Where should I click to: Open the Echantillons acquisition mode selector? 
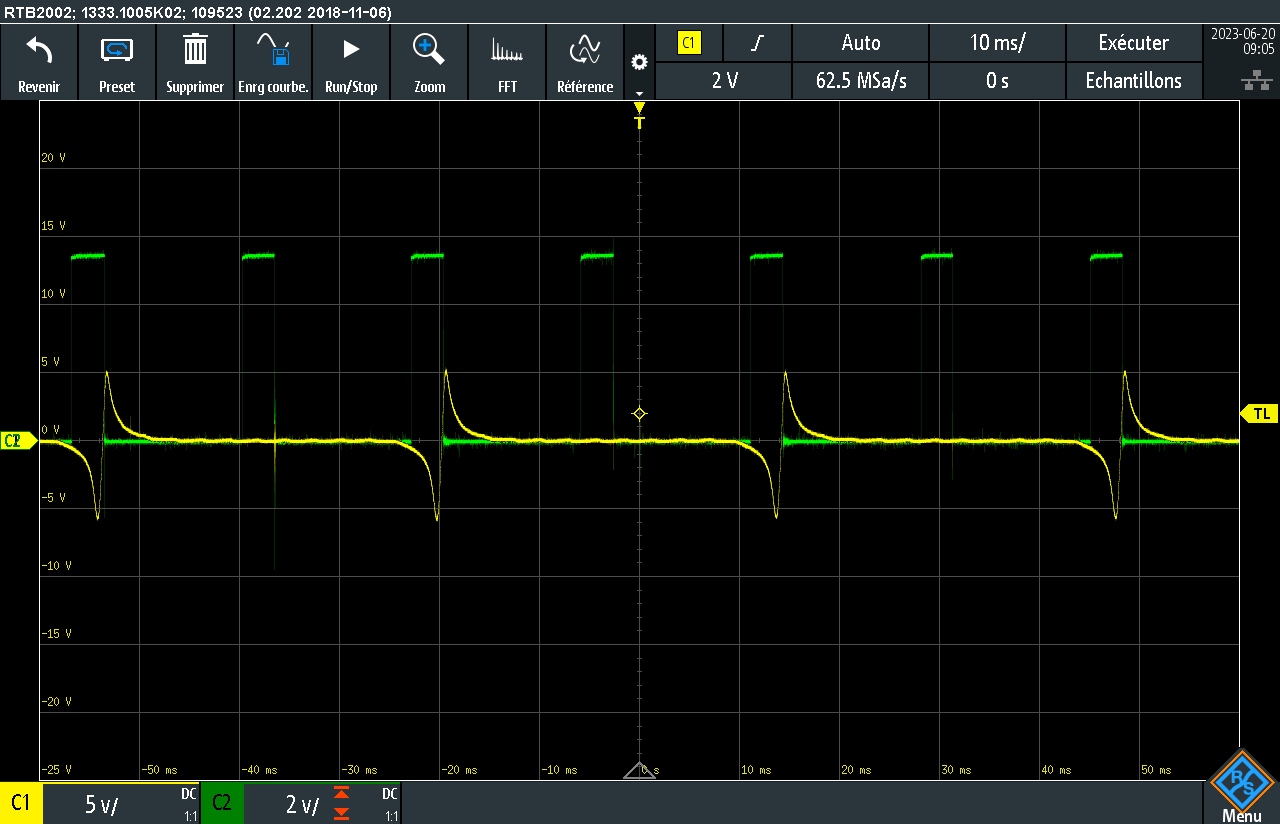click(x=1135, y=81)
